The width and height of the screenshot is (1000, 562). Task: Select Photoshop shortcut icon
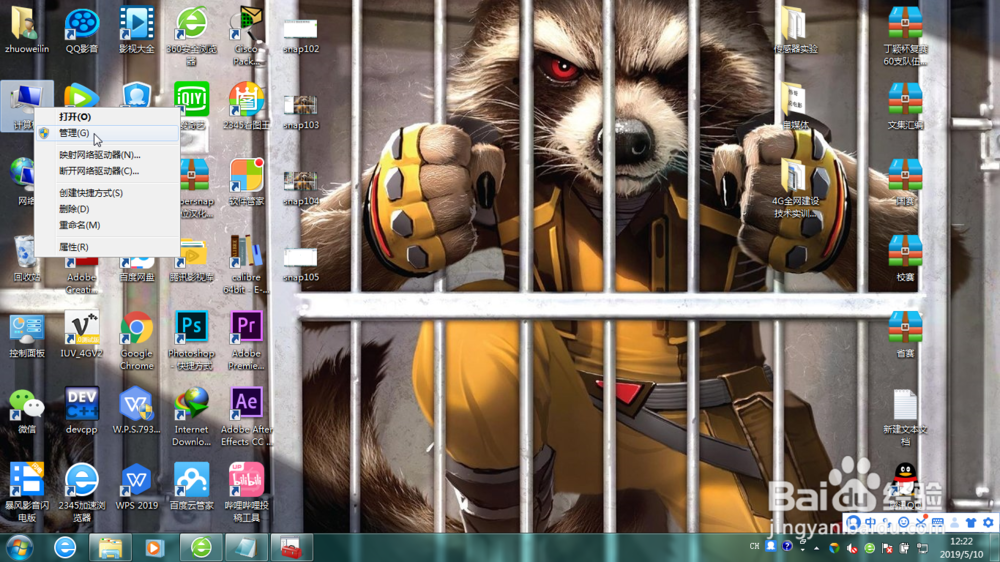pos(191,341)
